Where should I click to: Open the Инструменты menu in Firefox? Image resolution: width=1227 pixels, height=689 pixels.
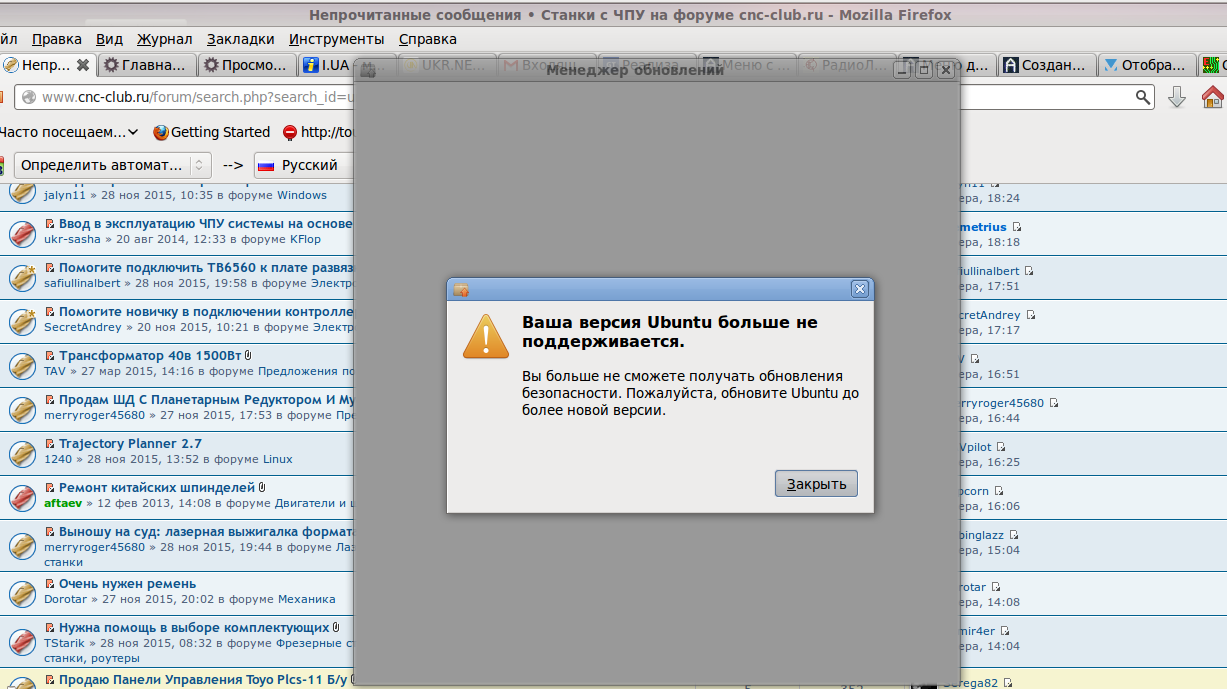click(x=337, y=39)
